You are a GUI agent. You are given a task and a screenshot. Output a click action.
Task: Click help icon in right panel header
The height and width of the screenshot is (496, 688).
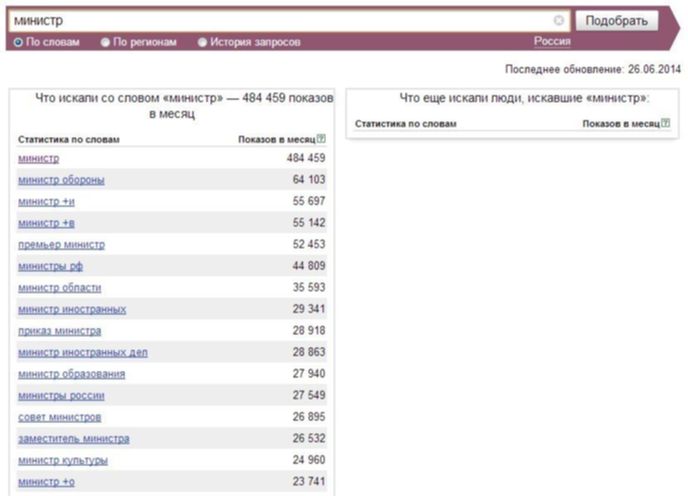click(x=666, y=123)
